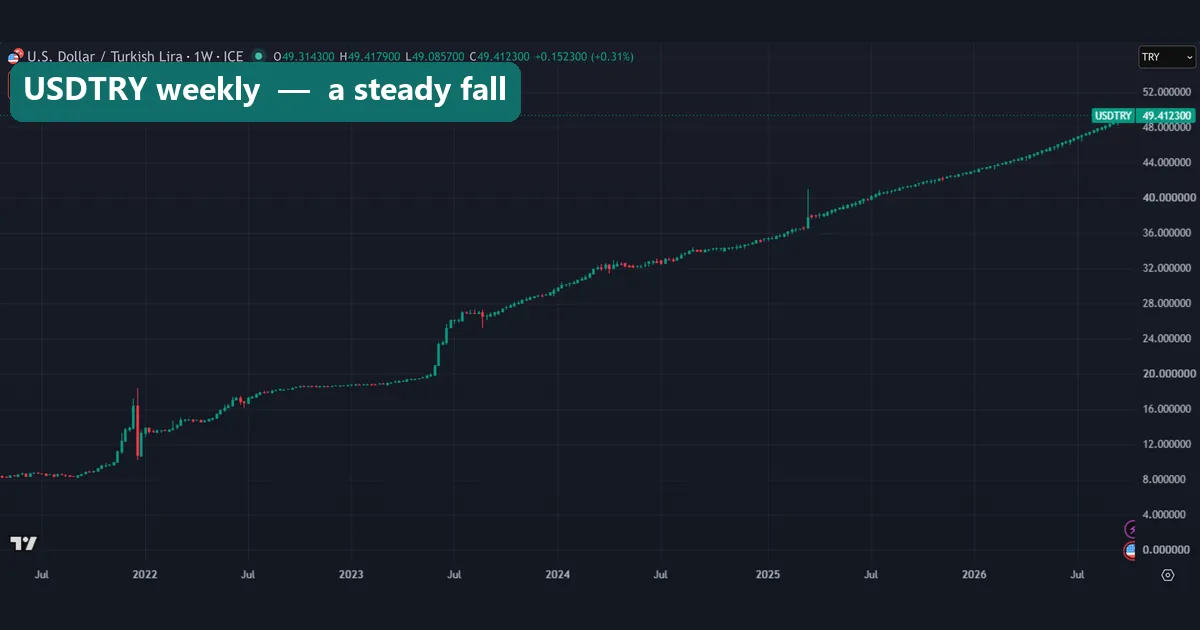Click the 52.000000 price axis label
Screen dimensions: 1200x630
(x=1166, y=90)
